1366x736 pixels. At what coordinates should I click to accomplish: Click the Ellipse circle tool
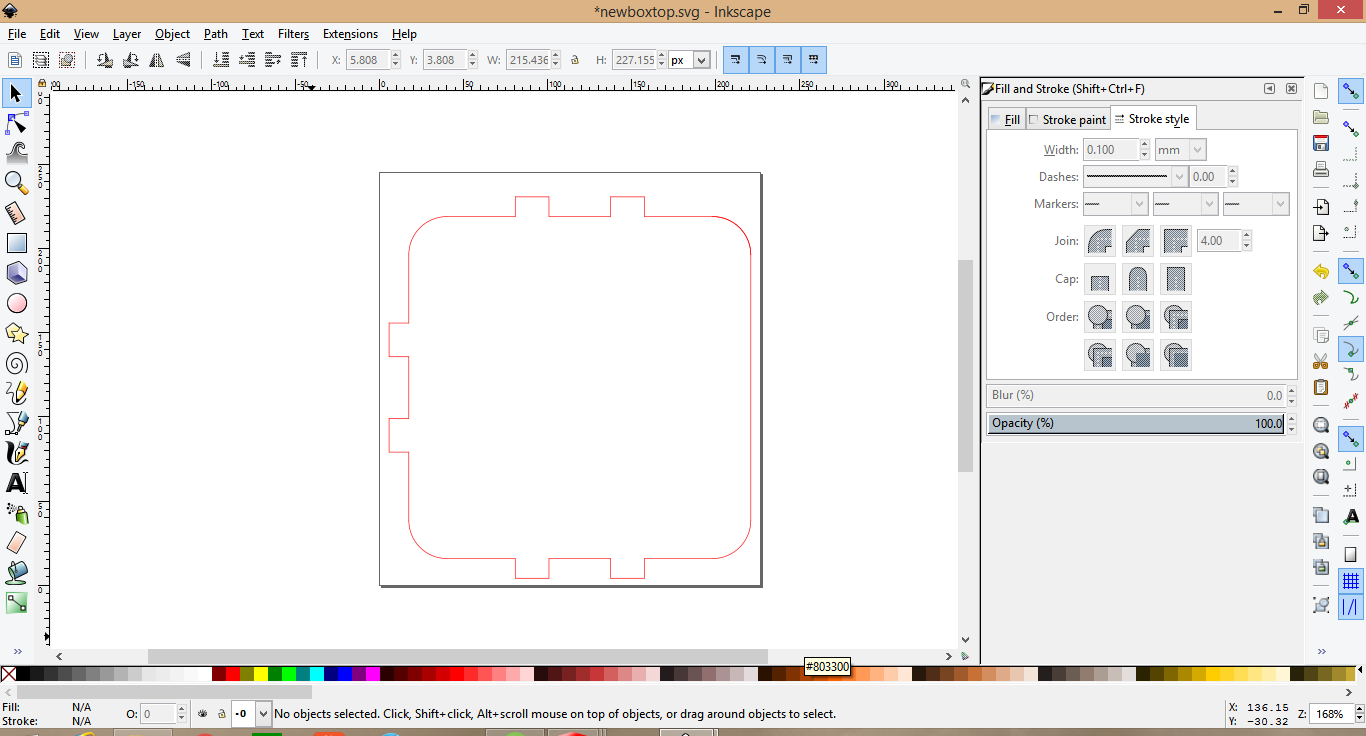pos(16,303)
